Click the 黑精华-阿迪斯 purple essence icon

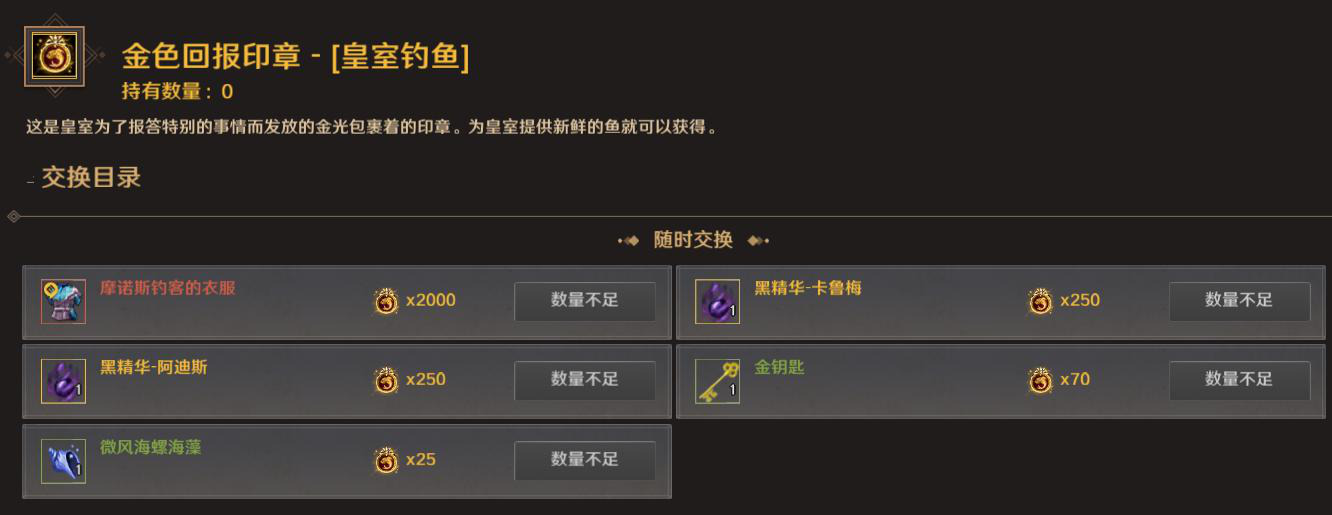pos(63,381)
